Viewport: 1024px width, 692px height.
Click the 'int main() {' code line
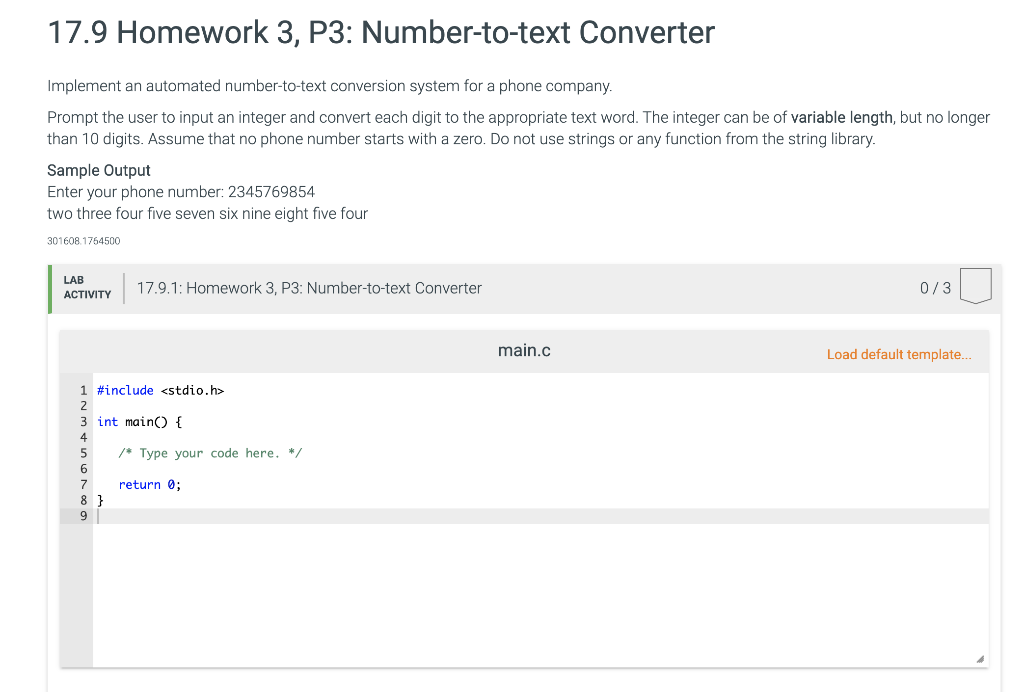click(140, 422)
